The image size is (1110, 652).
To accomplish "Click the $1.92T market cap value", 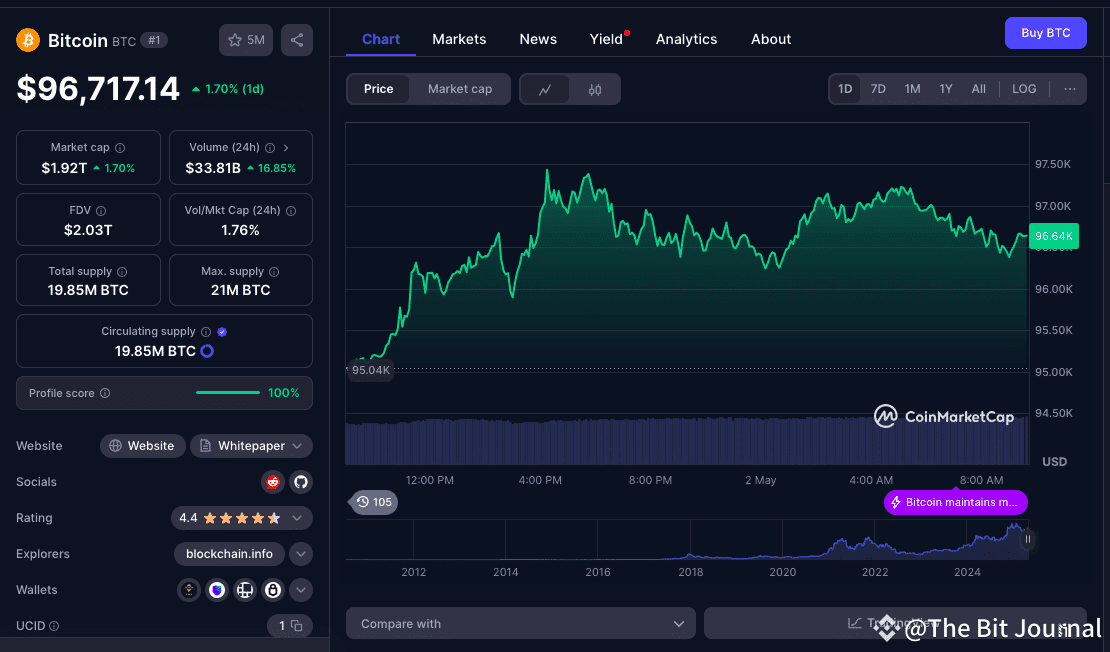I will (x=64, y=168).
